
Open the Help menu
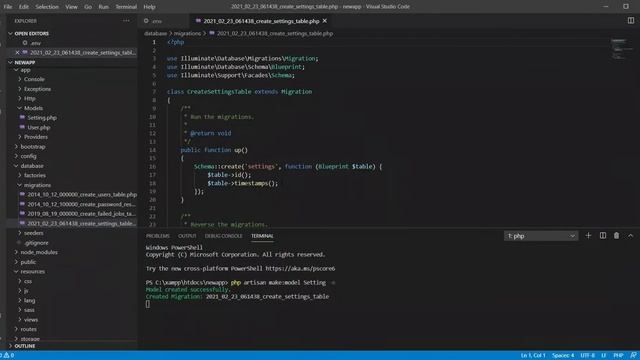pyautogui.click(x=149, y=7)
